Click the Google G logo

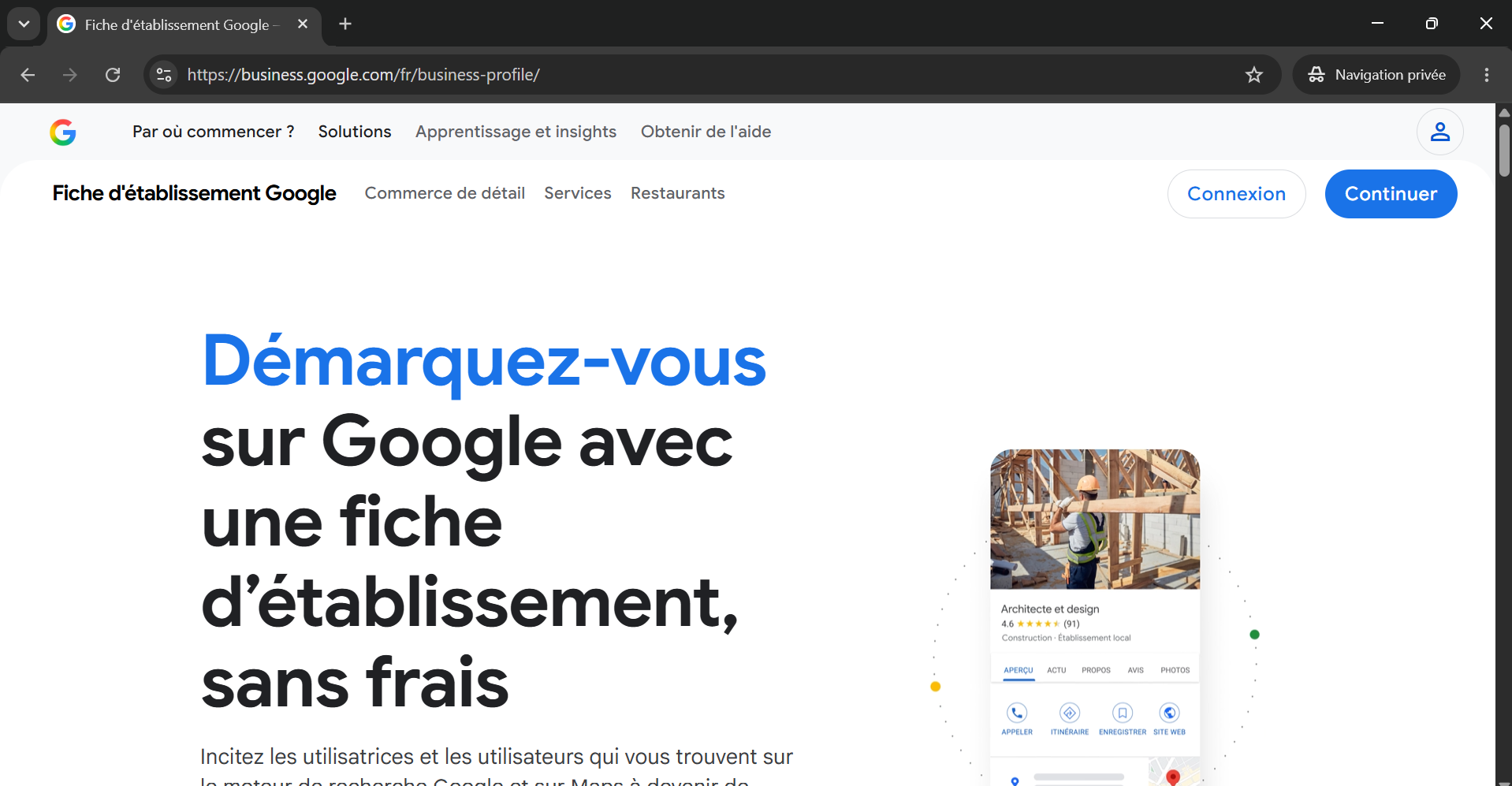pos(63,132)
